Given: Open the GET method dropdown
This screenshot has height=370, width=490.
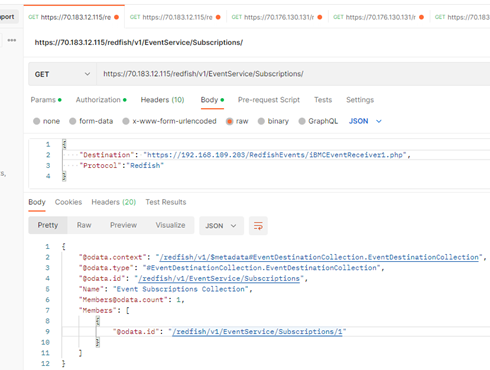Looking at the screenshot, I should click(x=62, y=74).
